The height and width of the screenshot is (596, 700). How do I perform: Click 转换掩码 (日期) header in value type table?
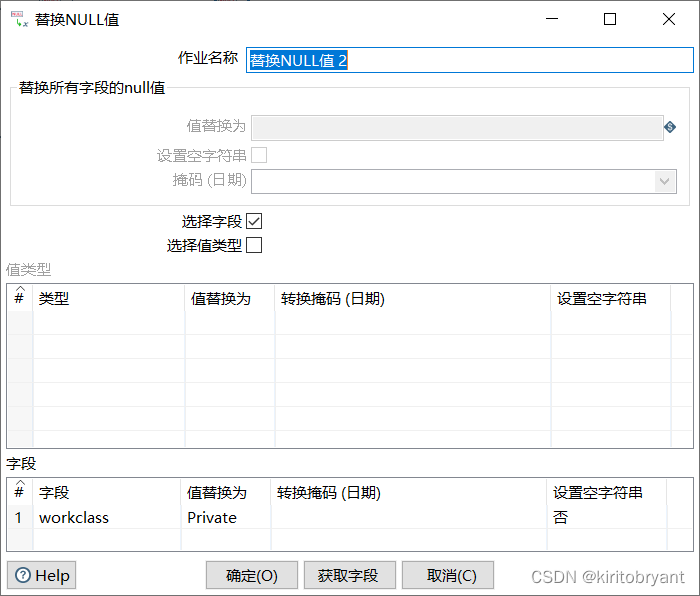coord(412,298)
